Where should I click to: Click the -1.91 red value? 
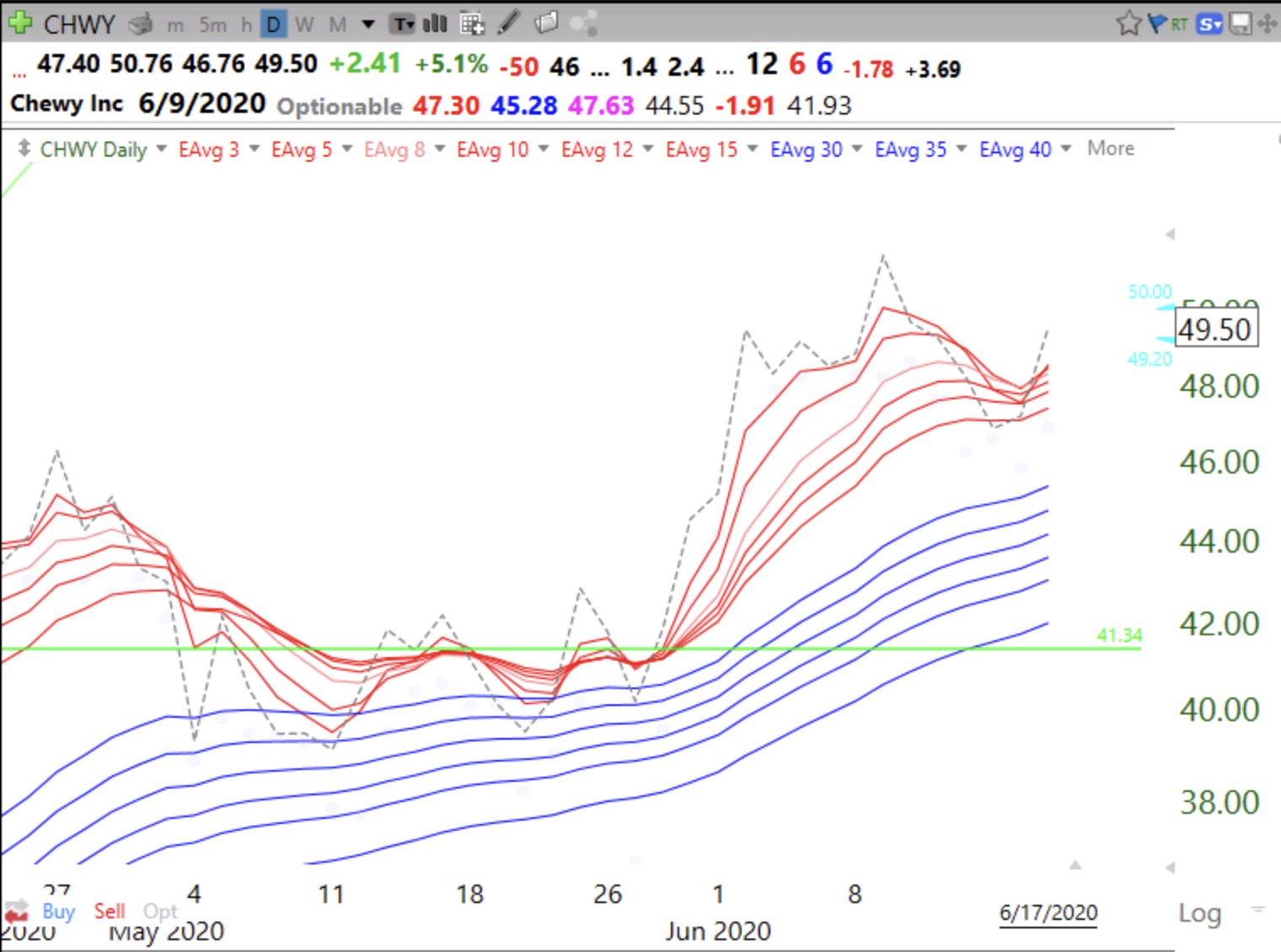(x=745, y=105)
